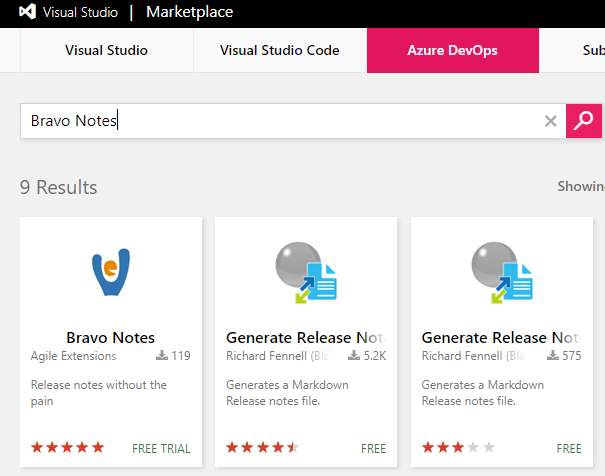Switch to the Visual Studio tab

(106, 50)
